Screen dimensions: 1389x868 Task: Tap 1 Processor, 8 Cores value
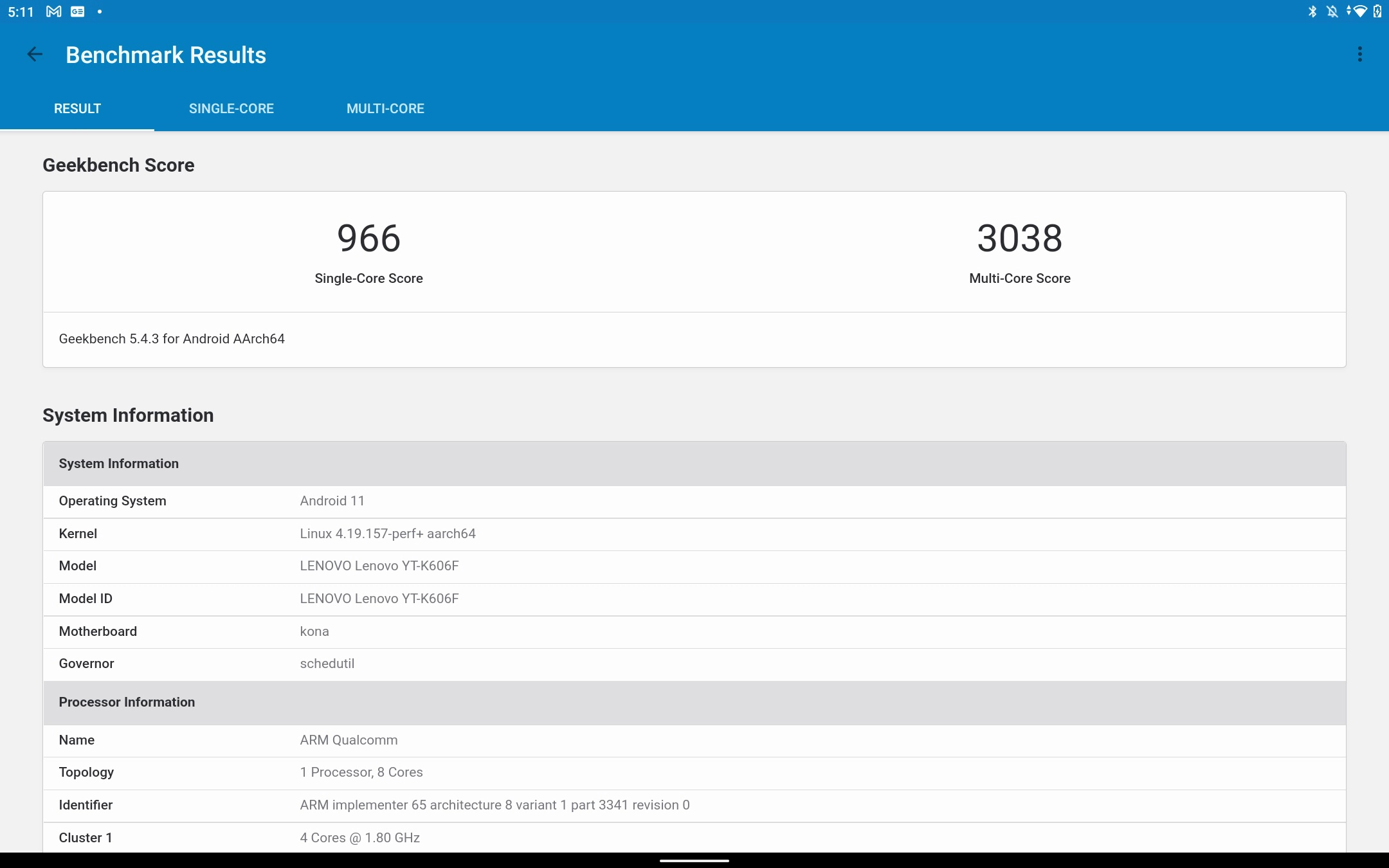[361, 772]
